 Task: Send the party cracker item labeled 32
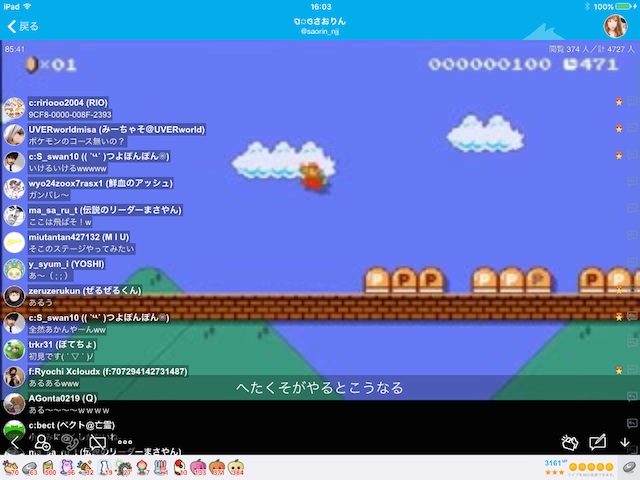pyautogui.click(x=86, y=467)
